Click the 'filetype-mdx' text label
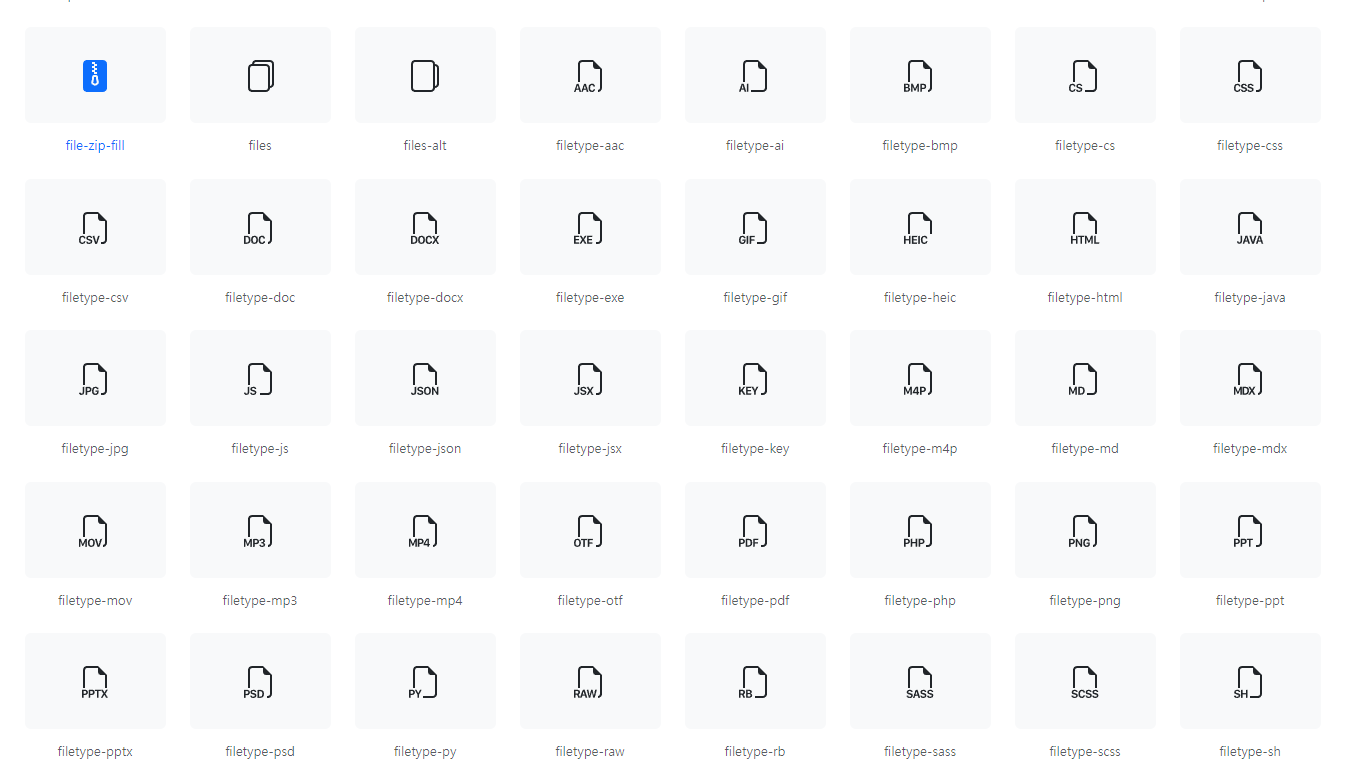The height and width of the screenshot is (770, 1356). (1250, 449)
